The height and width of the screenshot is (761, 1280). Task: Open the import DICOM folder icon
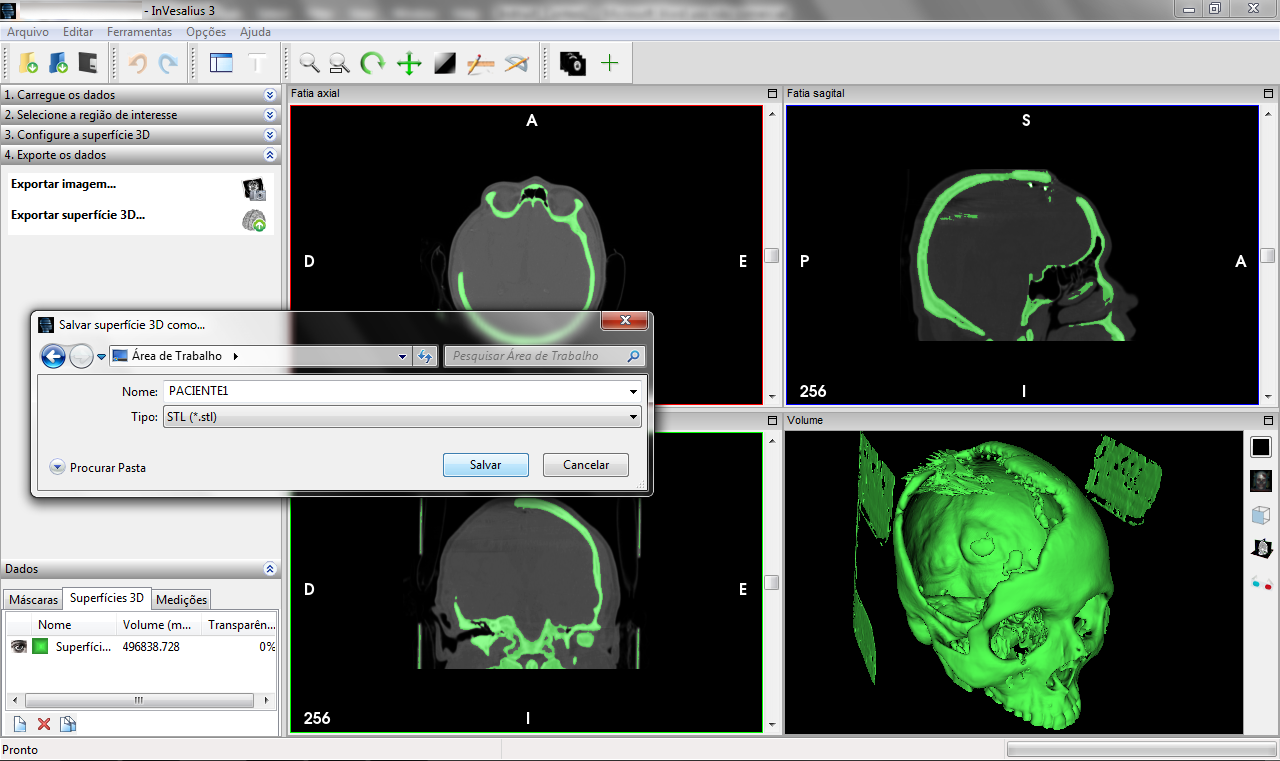(x=28, y=63)
